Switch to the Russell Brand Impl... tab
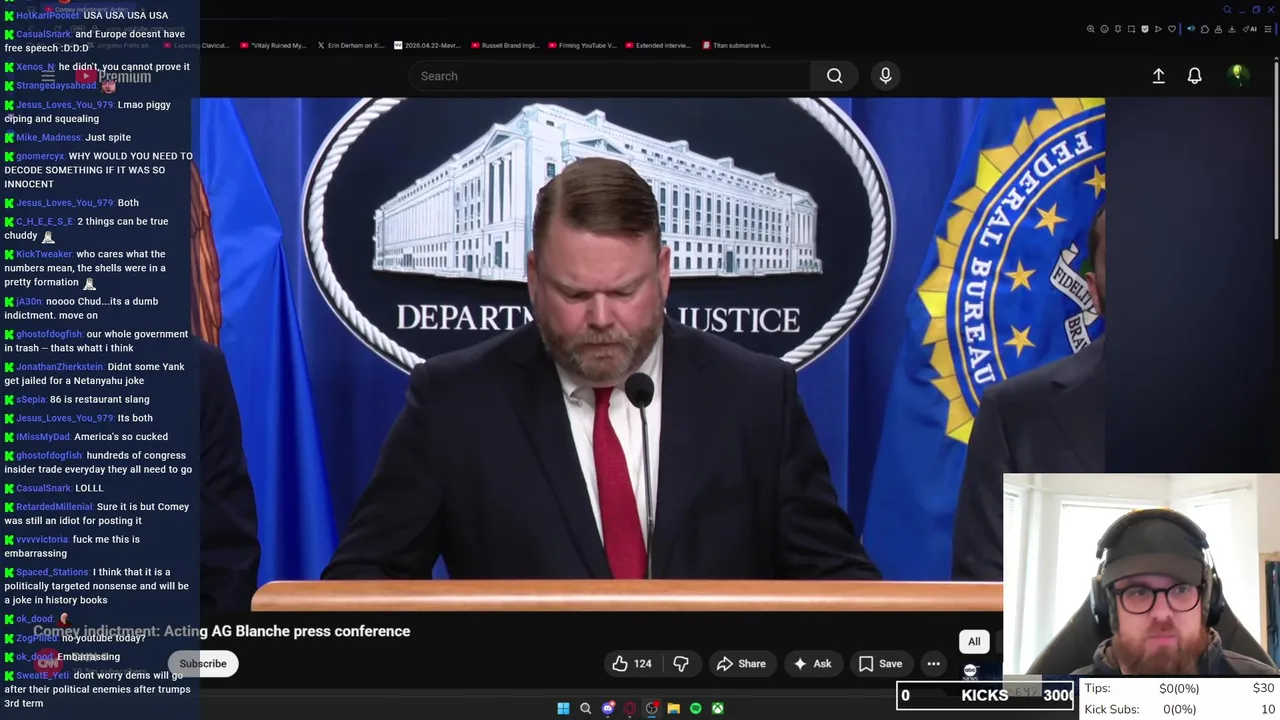Image resolution: width=1280 pixels, height=720 pixels. [x=506, y=45]
